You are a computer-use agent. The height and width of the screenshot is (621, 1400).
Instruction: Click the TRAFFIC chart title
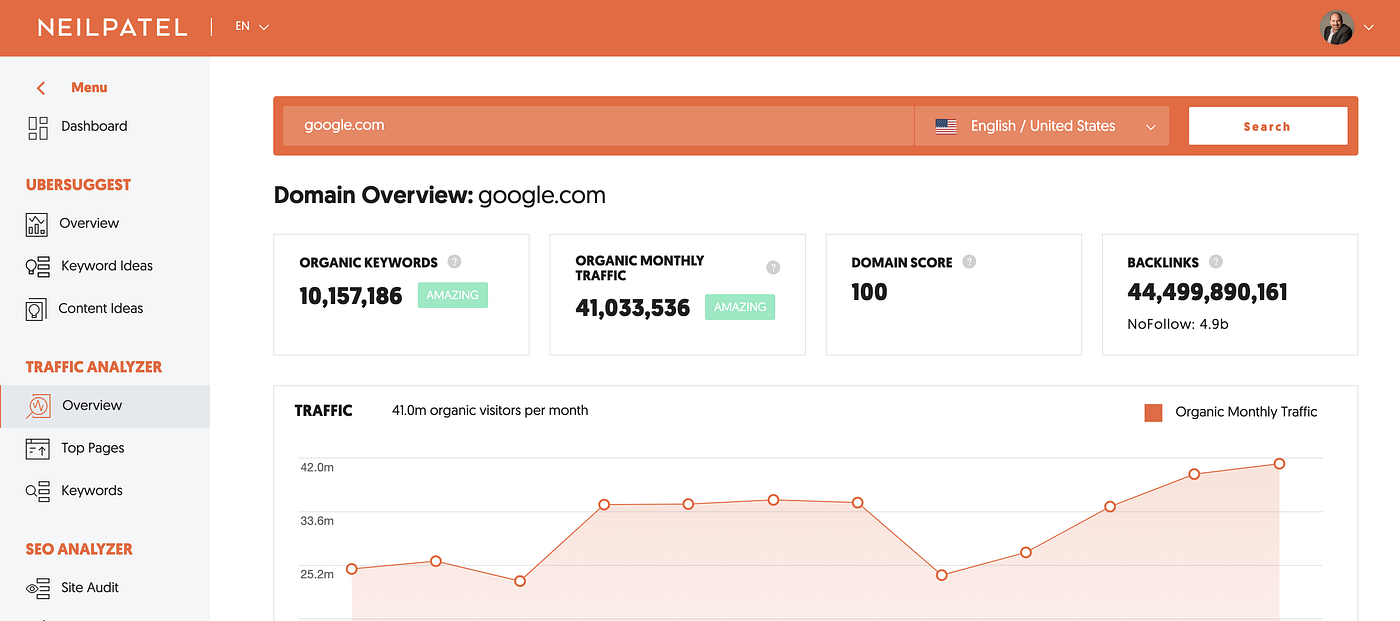click(x=323, y=410)
